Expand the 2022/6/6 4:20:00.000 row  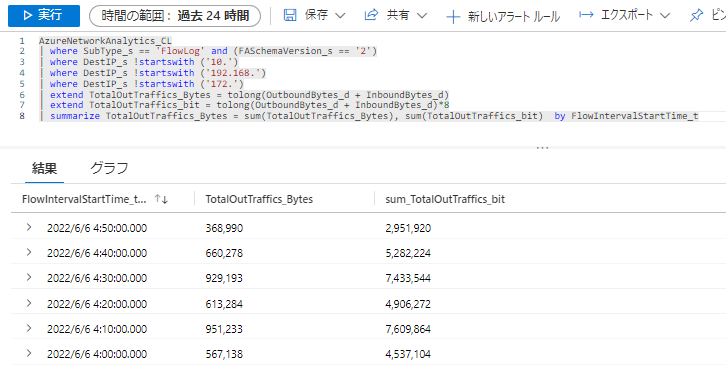[x=29, y=303]
